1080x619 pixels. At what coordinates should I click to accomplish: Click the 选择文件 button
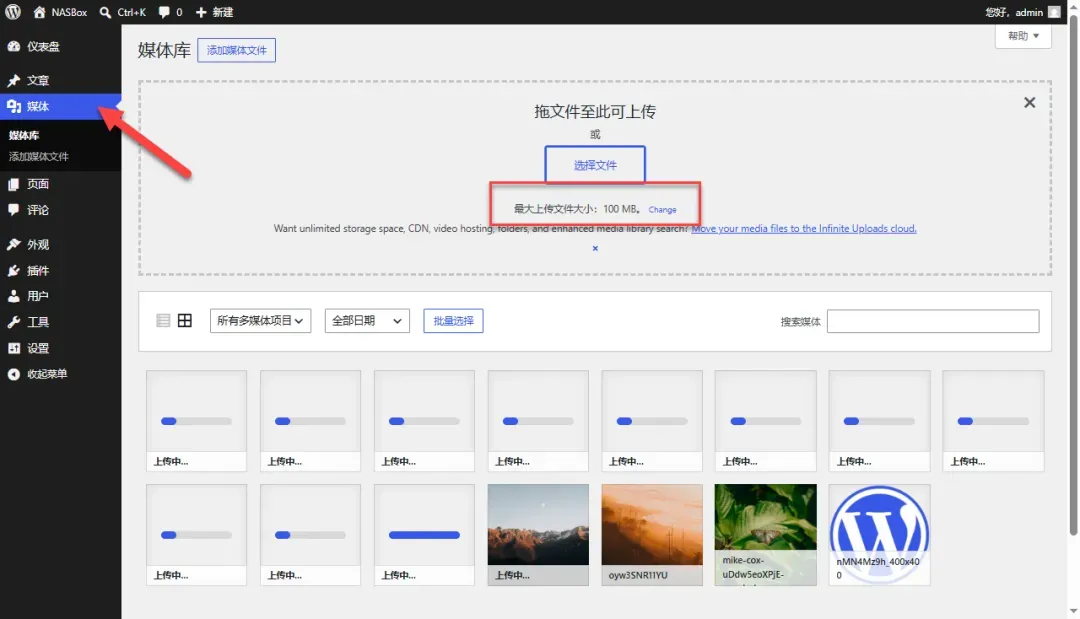[x=595, y=165]
